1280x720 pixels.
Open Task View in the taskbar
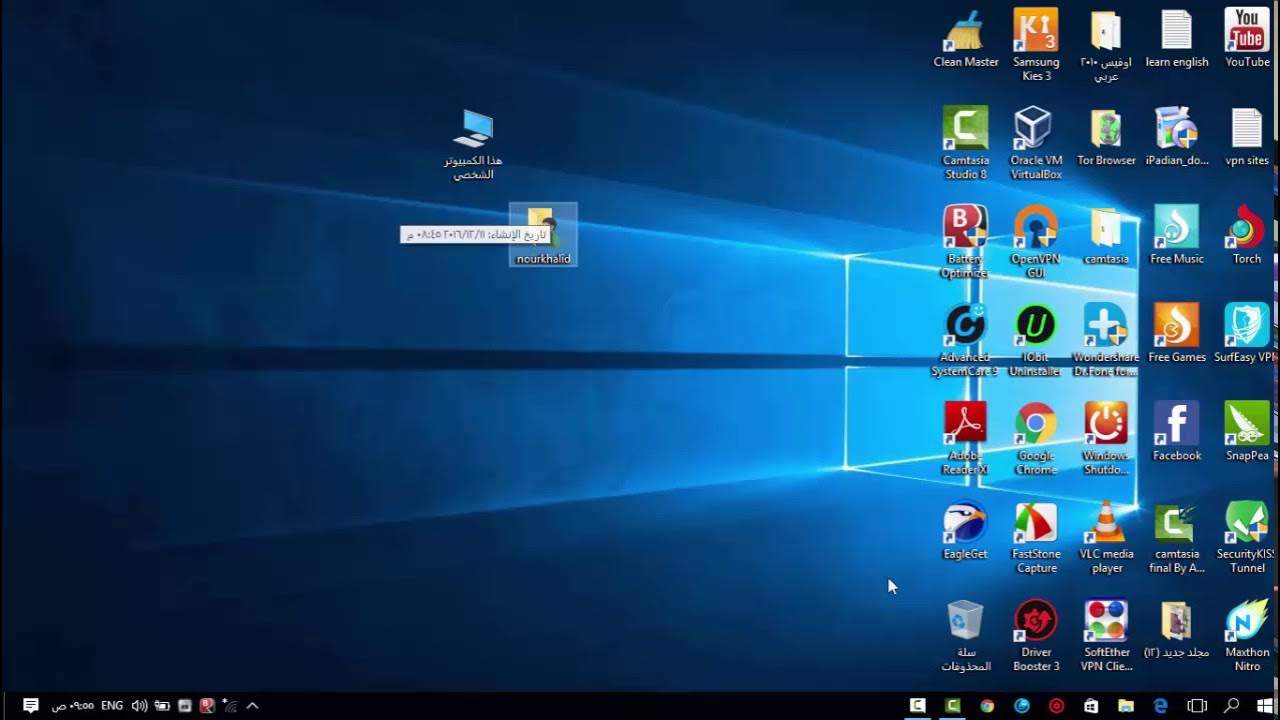(x=1196, y=705)
